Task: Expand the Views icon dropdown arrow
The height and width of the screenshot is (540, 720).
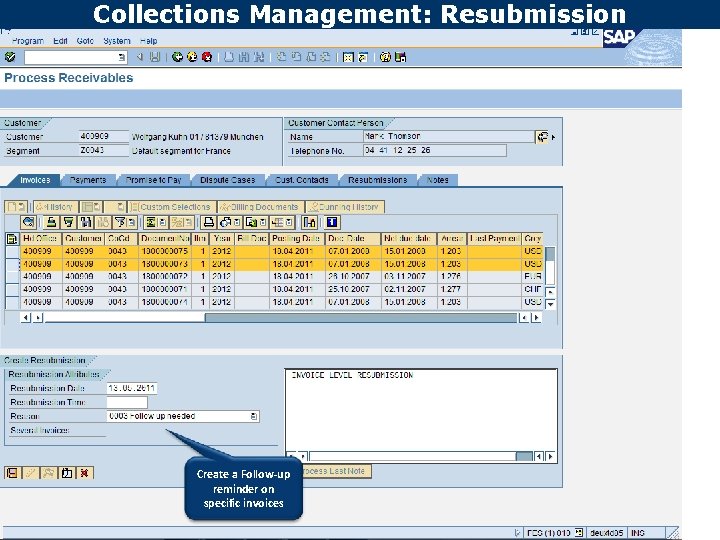Action: coord(237,223)
